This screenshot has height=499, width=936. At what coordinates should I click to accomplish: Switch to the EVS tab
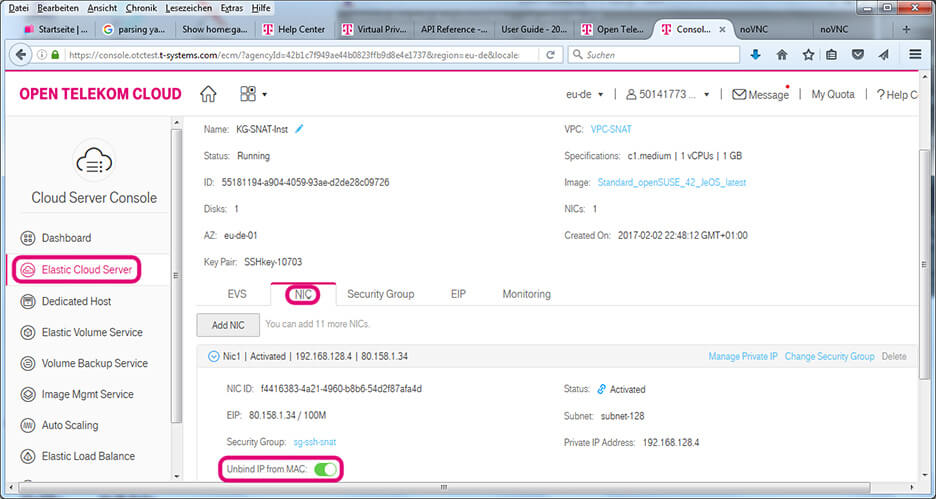tap(236, 294)
